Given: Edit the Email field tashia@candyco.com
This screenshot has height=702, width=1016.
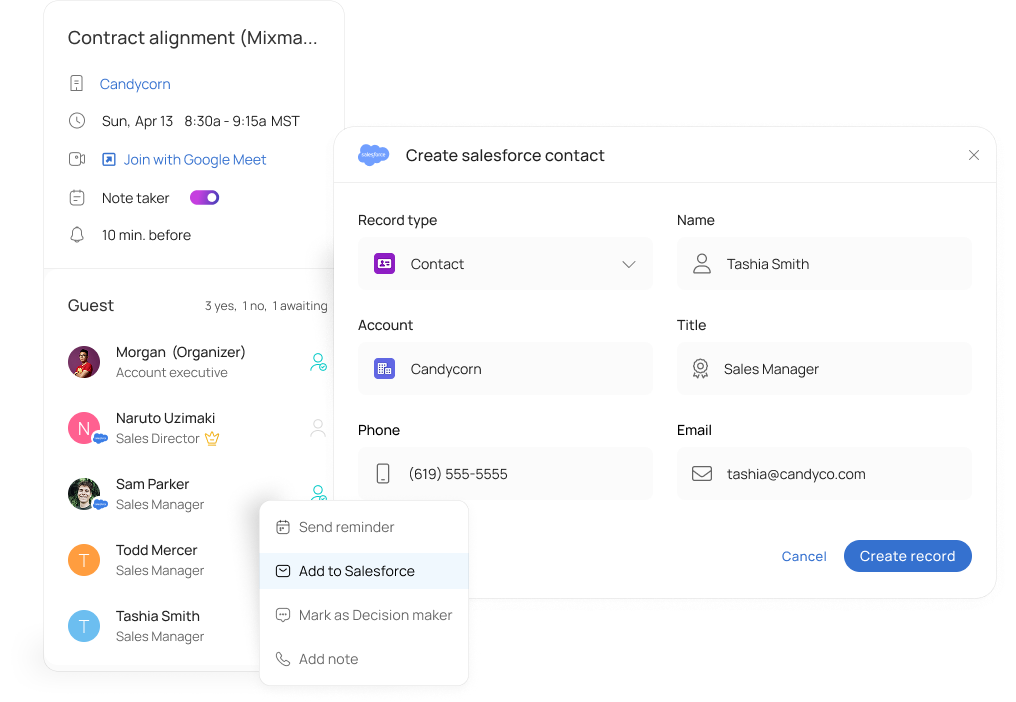Looking at the screenshot, I should tap(824, 474).
